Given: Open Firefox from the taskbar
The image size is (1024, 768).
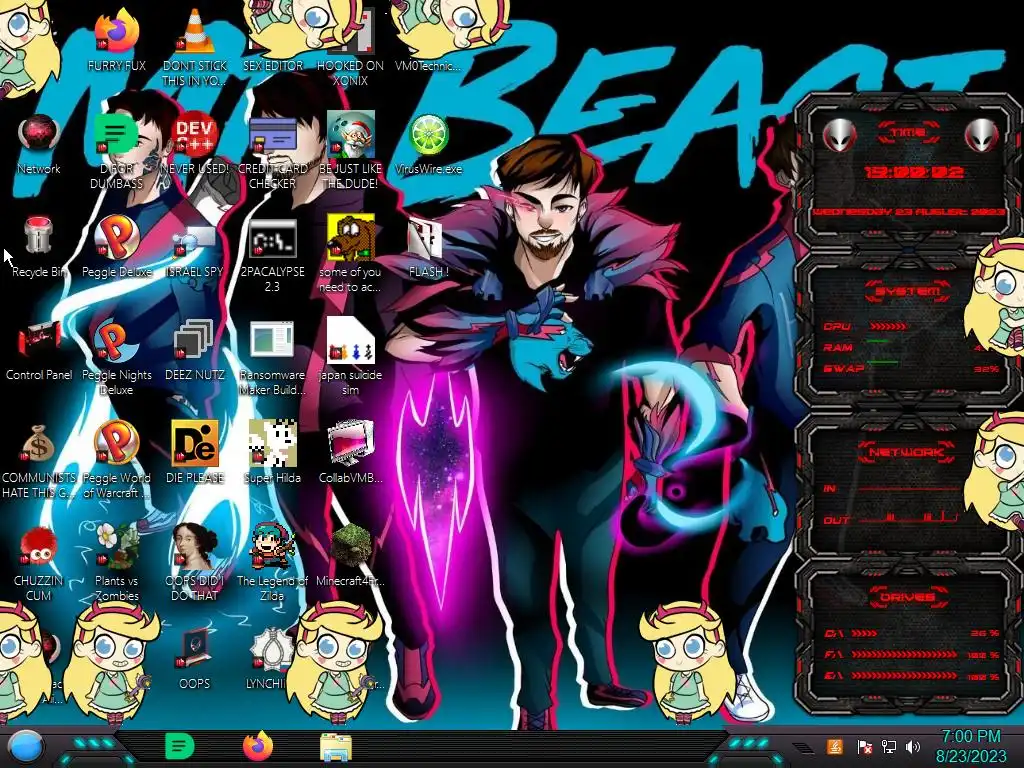Looking at the screenshot, I should coord(258,746).
